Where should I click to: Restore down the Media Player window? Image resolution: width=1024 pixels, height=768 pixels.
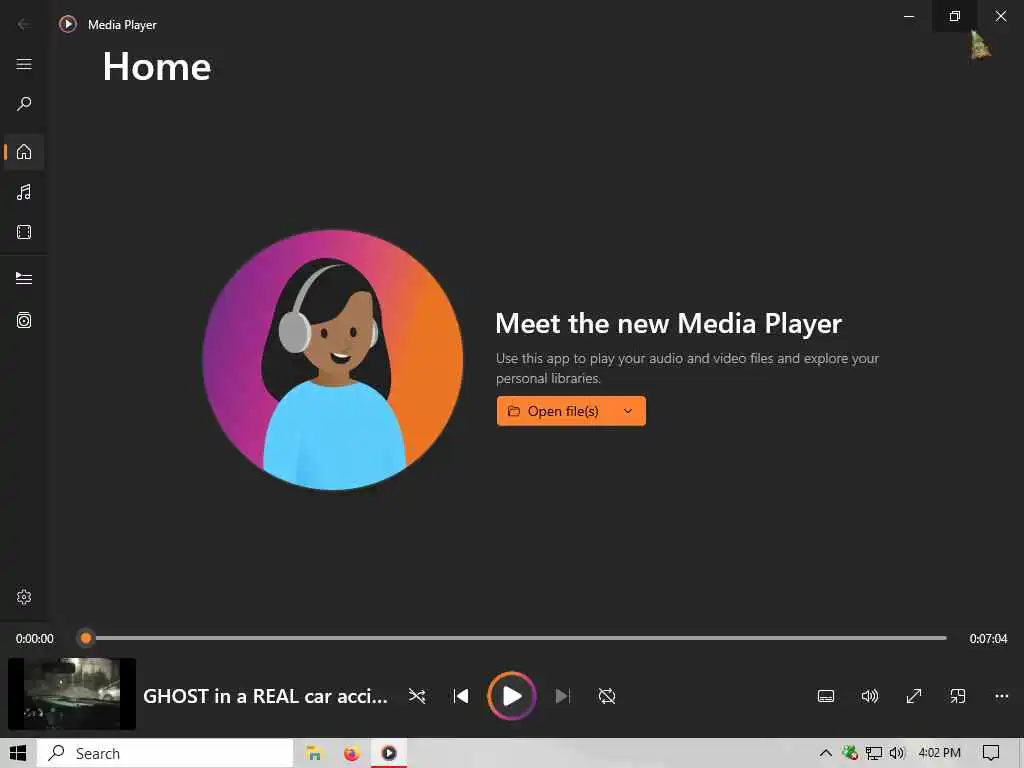coord(955,16)
